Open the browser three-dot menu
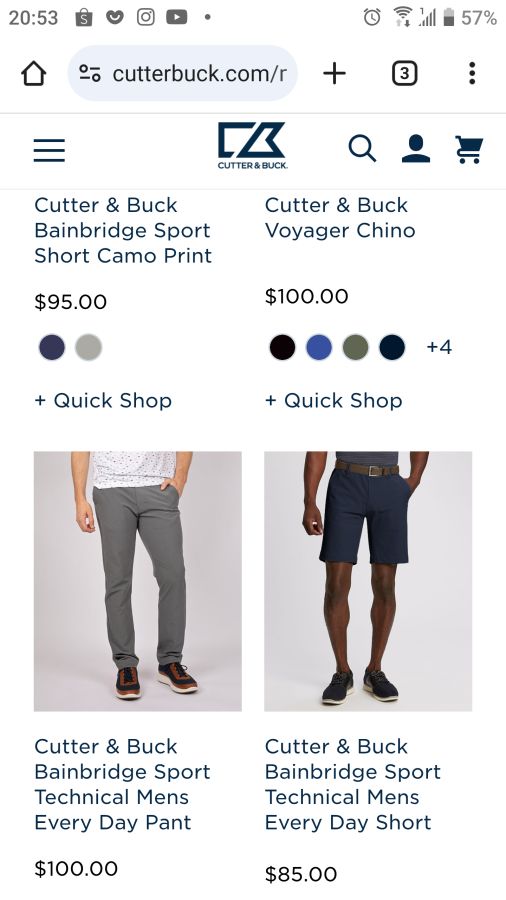506x900 pixels. pos(472,73)
